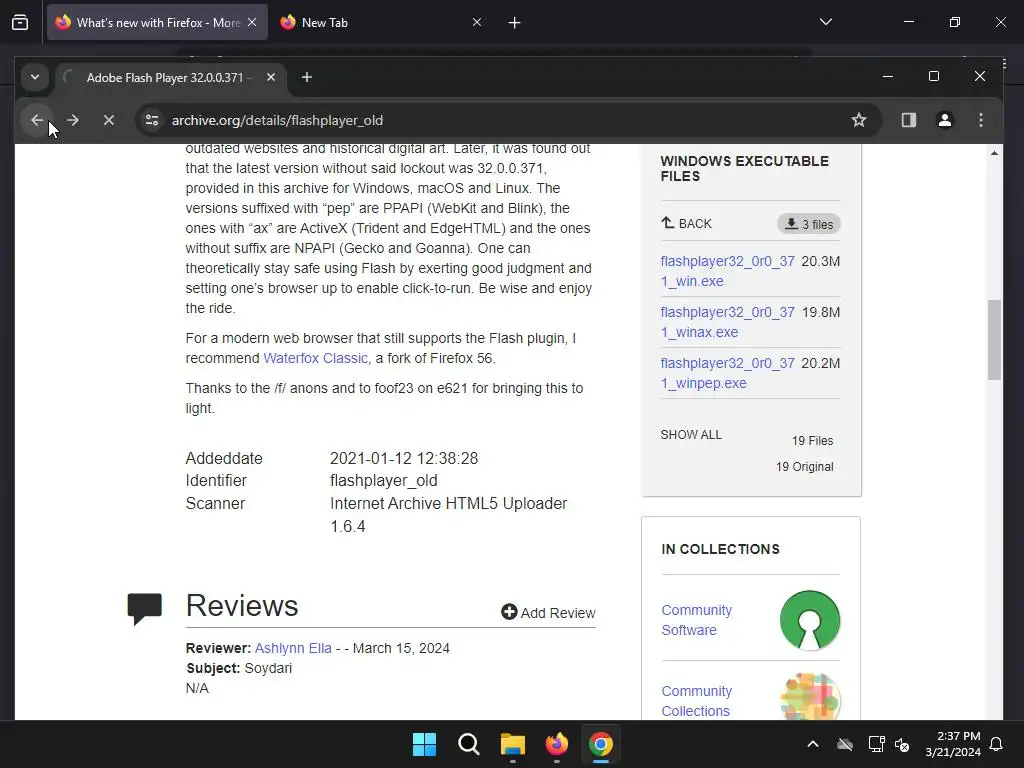1024x768 pixels.
Task: Click the 19 Files count text
Action: [x=812, y=441]
